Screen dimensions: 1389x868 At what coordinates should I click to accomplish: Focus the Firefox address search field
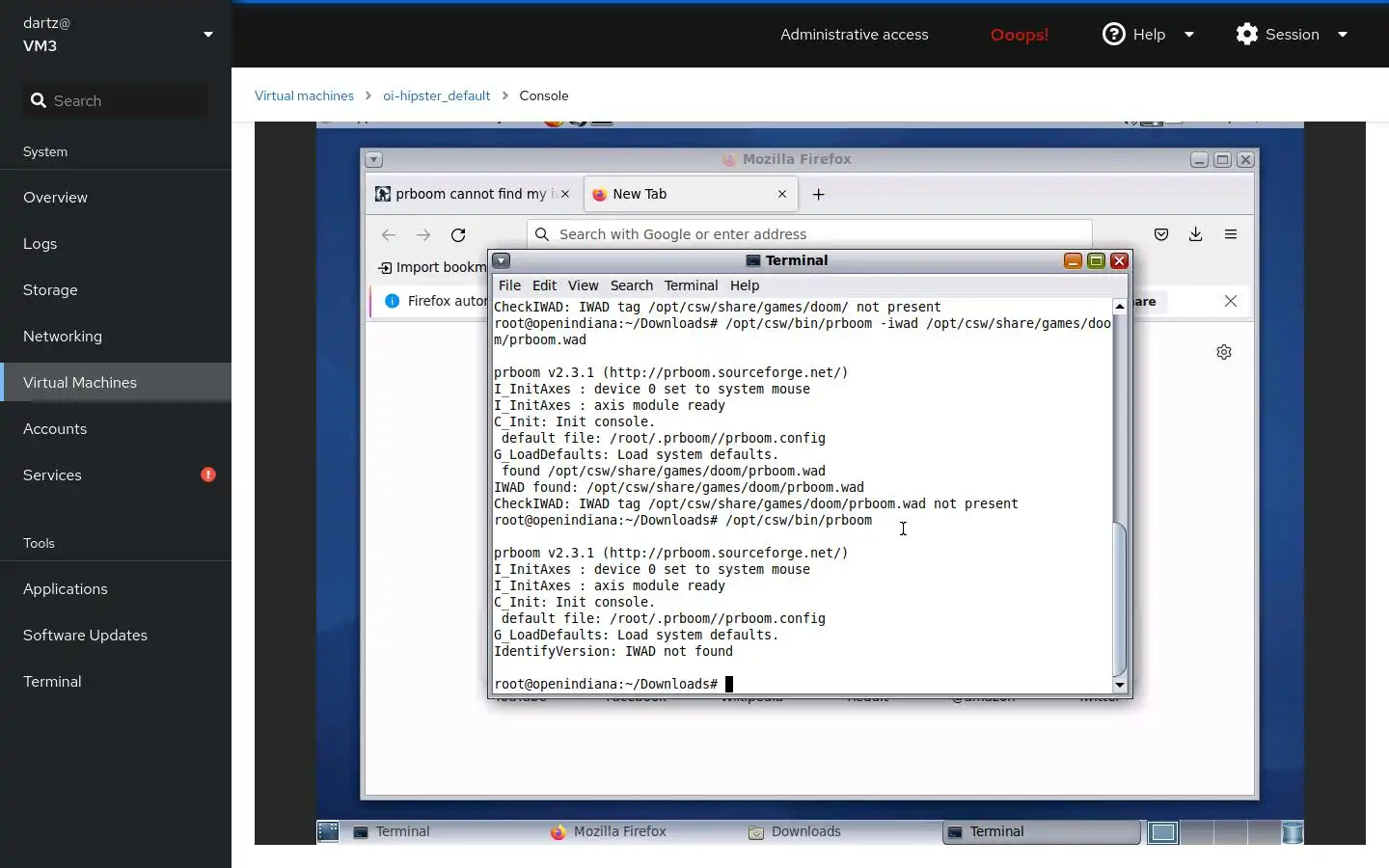pyautogui.click(x=809, y=234)
